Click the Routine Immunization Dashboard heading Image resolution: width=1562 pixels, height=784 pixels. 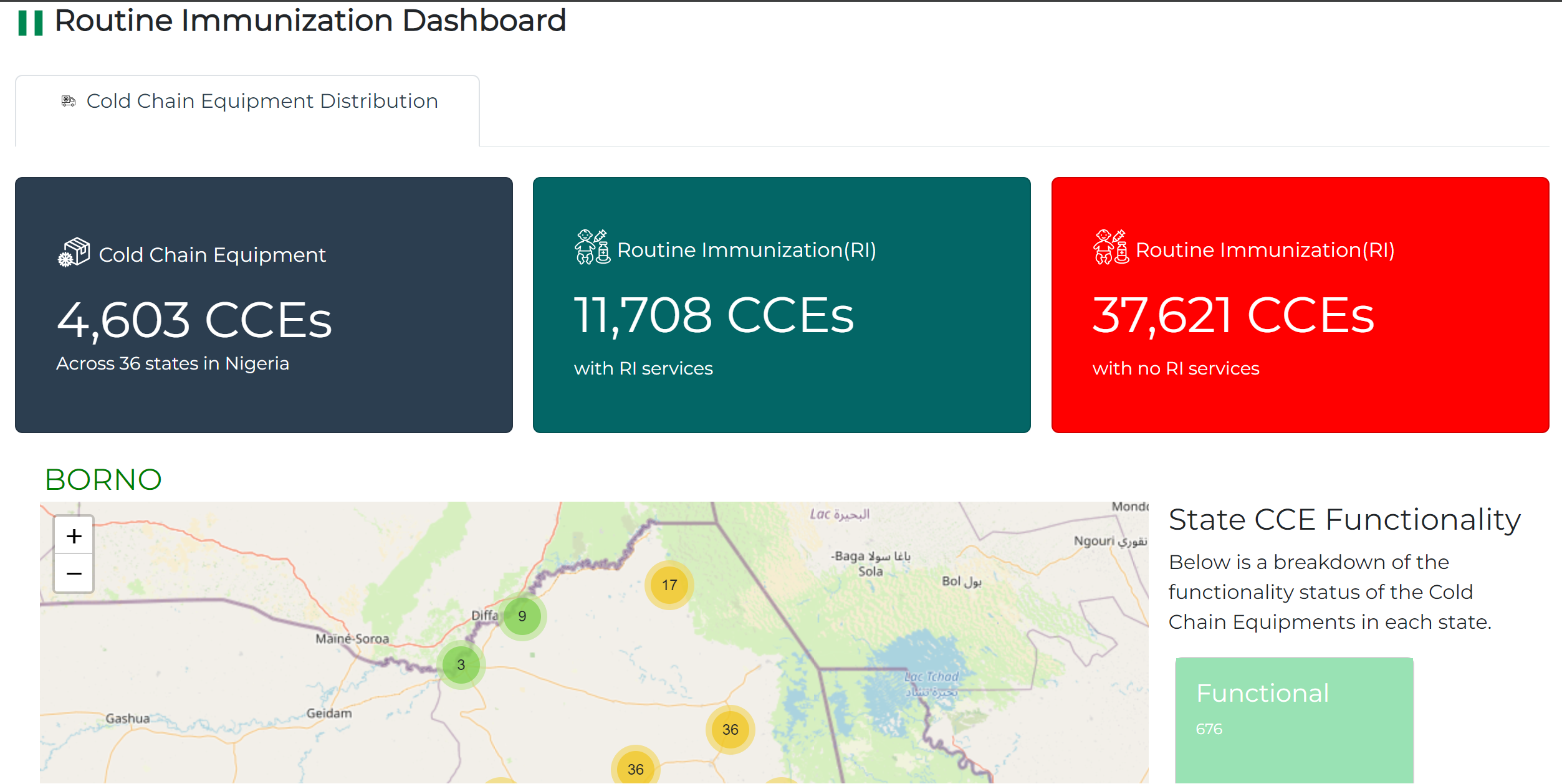310,21
